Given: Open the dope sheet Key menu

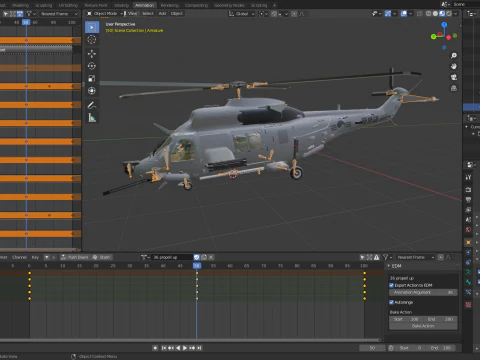Looking at the screenshot, I should (x=35, y=257).
